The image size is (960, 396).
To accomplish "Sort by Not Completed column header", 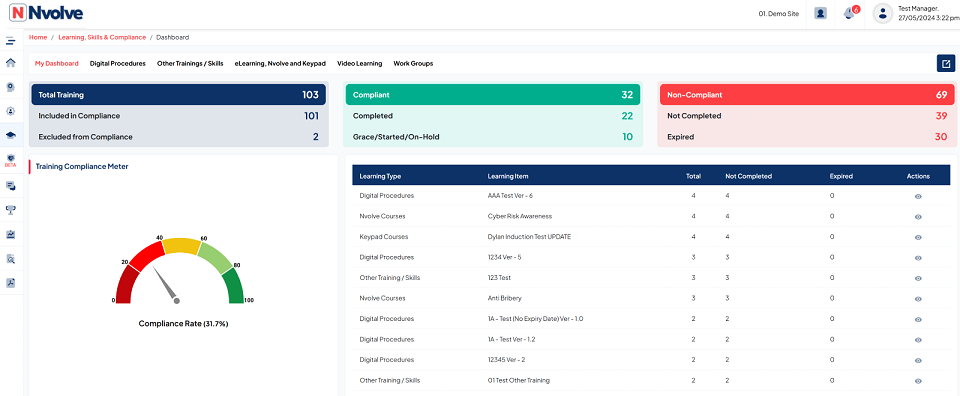I will [748, 176].
